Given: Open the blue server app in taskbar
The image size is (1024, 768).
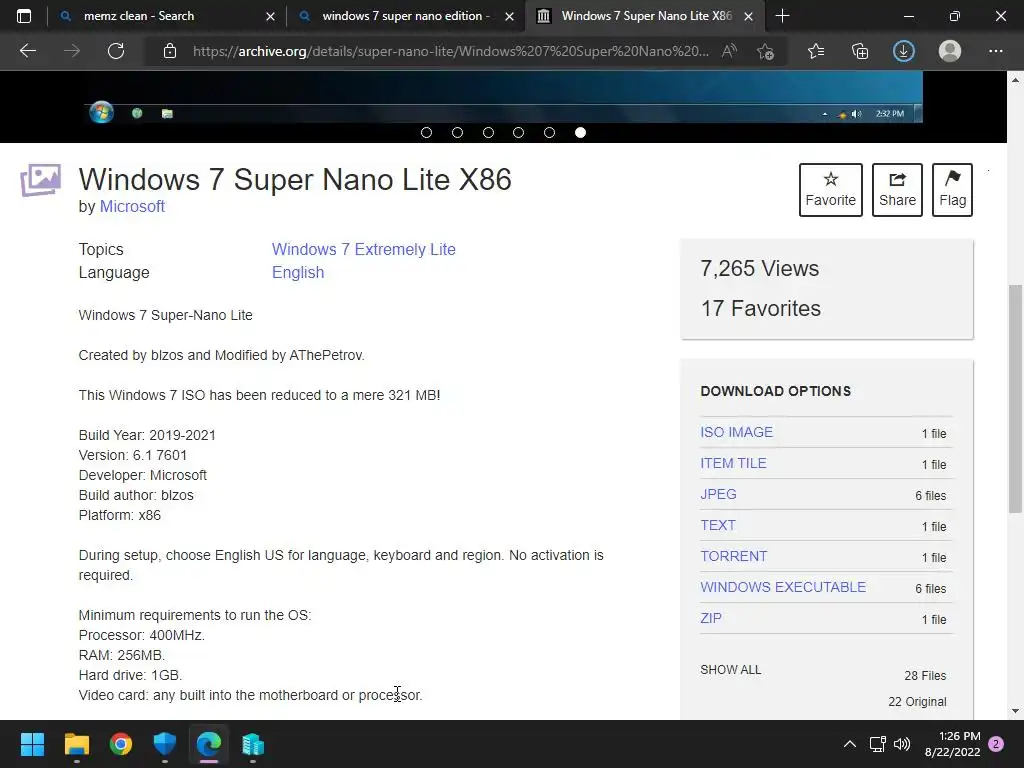Looking at the screenshot, I should pos(253,744).
